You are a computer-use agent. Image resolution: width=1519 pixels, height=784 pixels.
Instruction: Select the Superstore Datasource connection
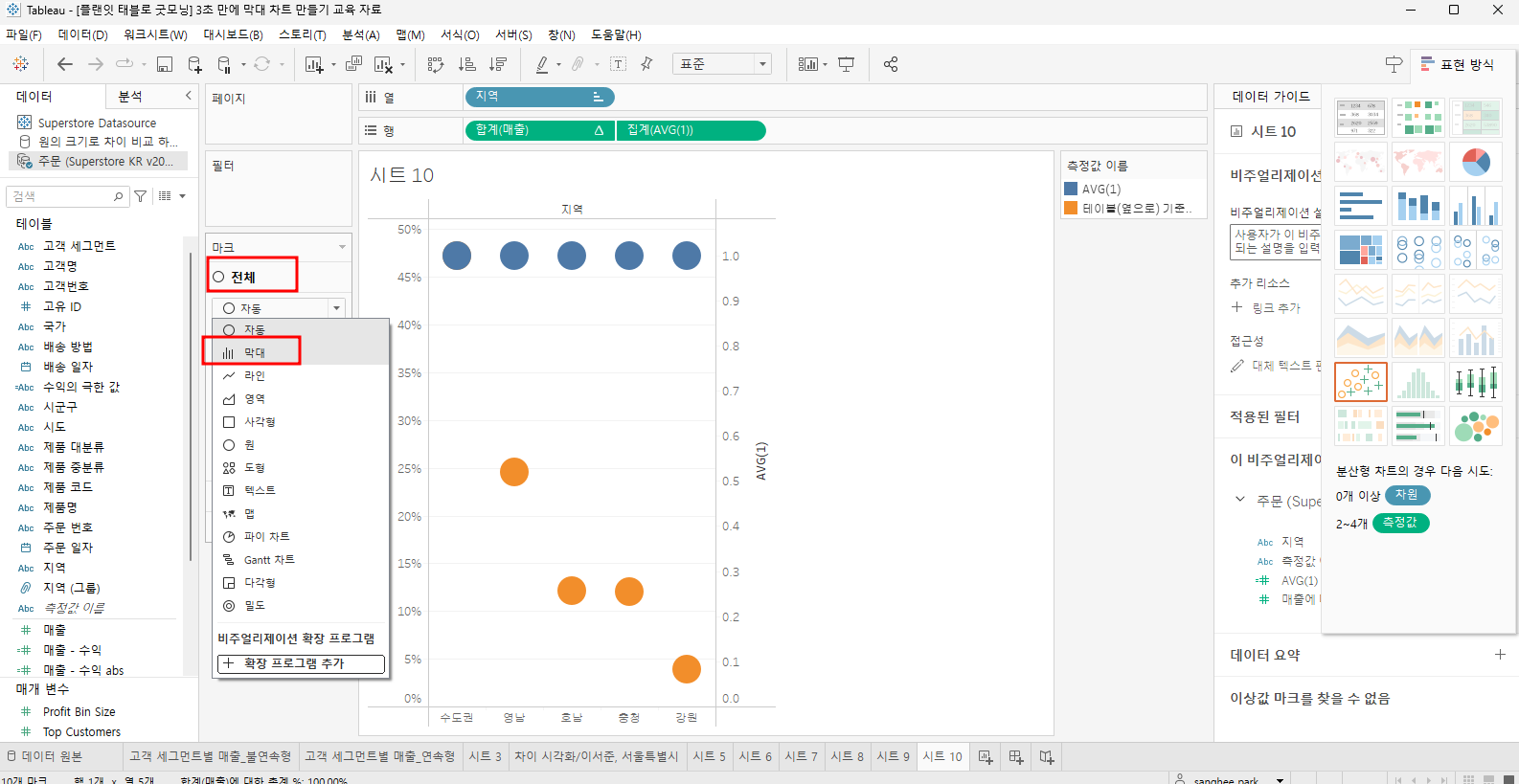[99, 123]
